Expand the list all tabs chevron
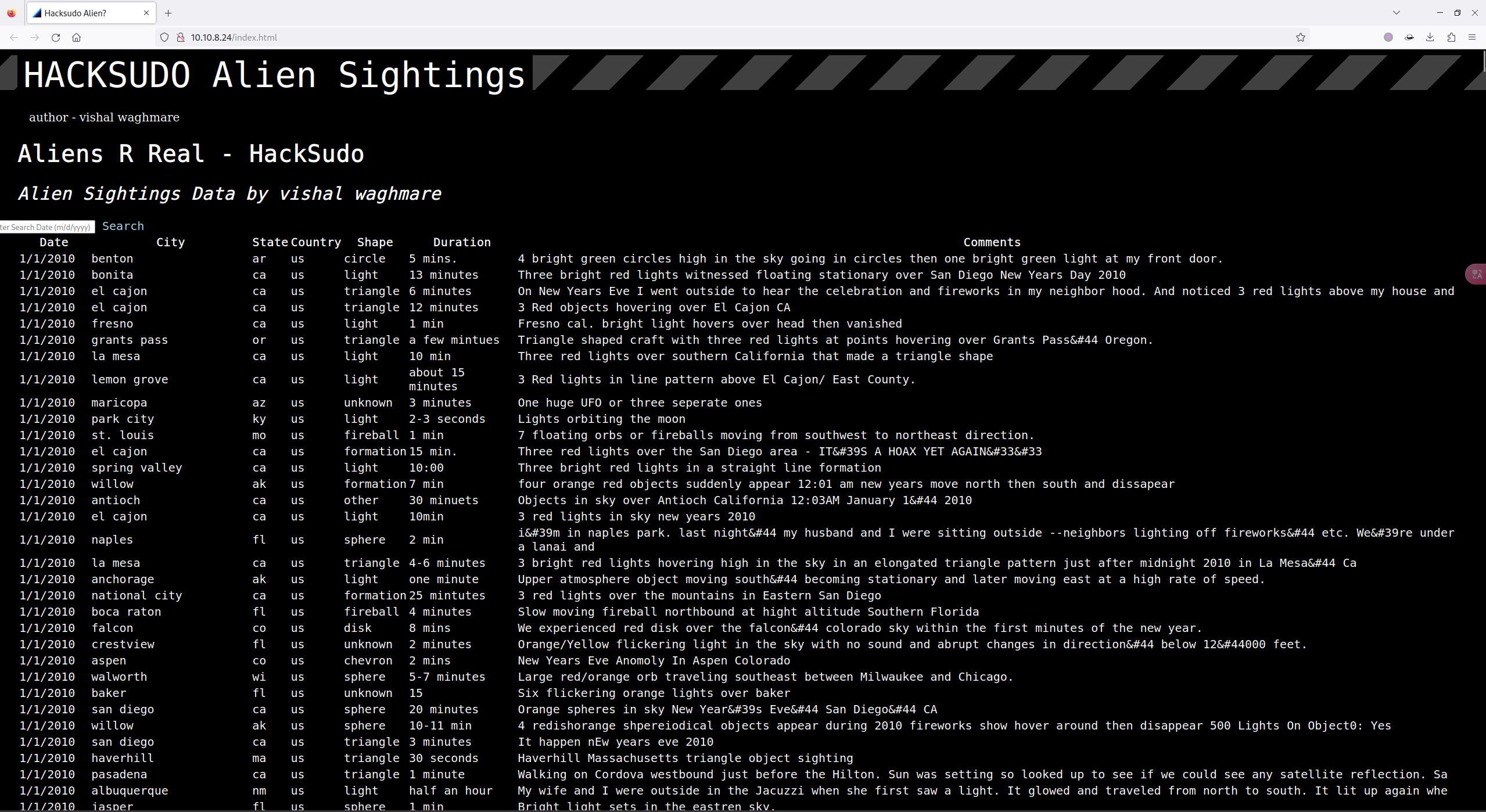This screenshot has height=812, width=1486. click(x=1397, y=13)
